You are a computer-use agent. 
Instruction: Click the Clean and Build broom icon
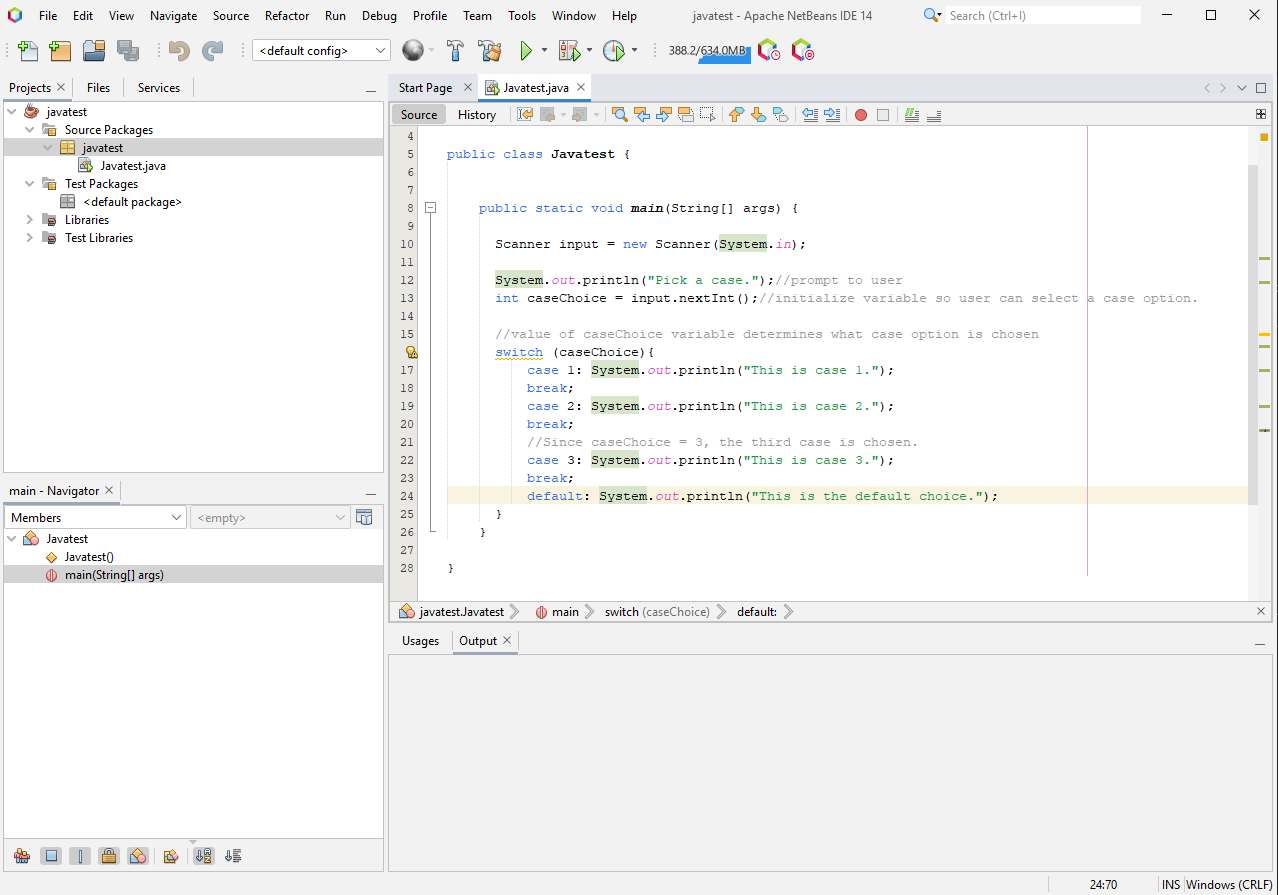click(x=490, y=51)
